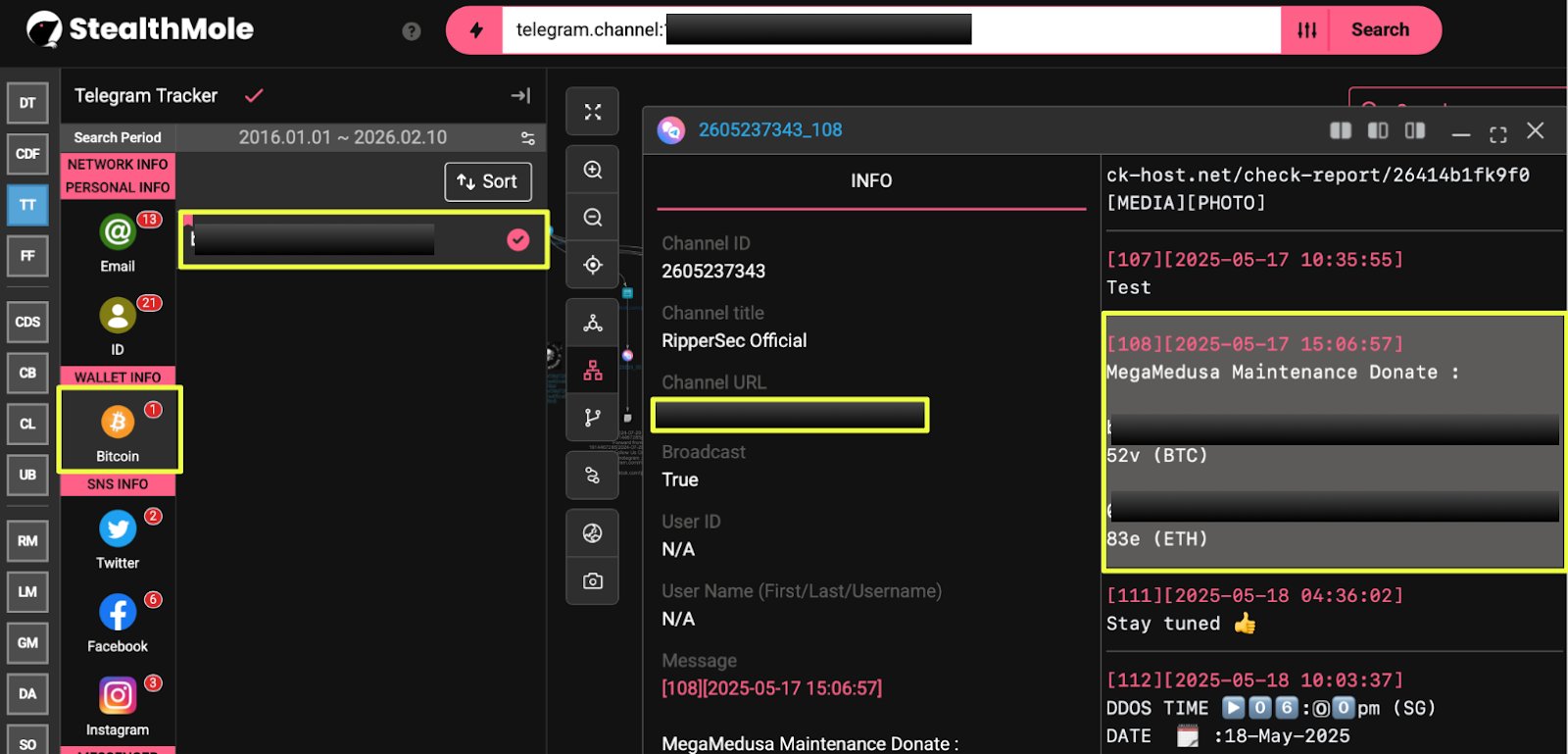The width and height of the screenshot is (1568, 754).
Task: Open the Sort options
Action: pyautogui.click(x=488, y=181)
